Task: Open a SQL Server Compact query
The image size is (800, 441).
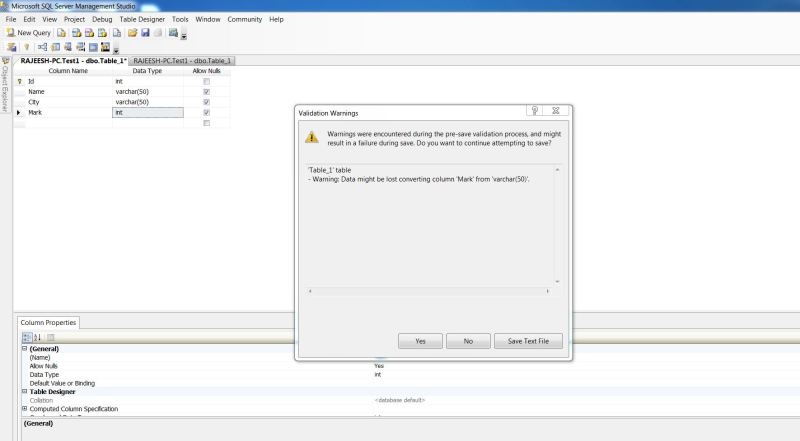Action: point(117,33)
